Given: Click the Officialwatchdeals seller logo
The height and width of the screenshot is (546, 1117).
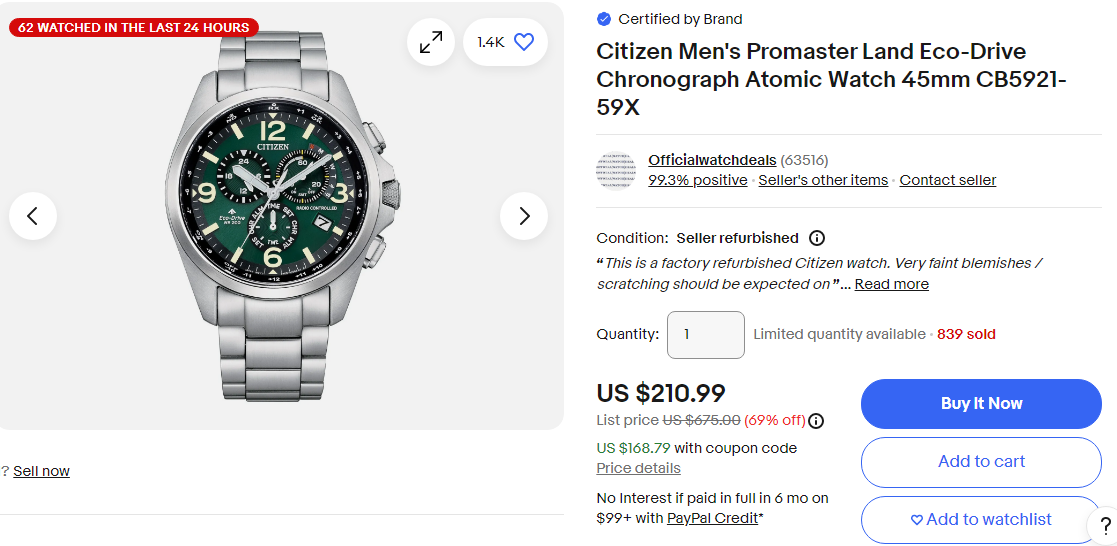Looking at the screenshot, I should tap(615, 170).
